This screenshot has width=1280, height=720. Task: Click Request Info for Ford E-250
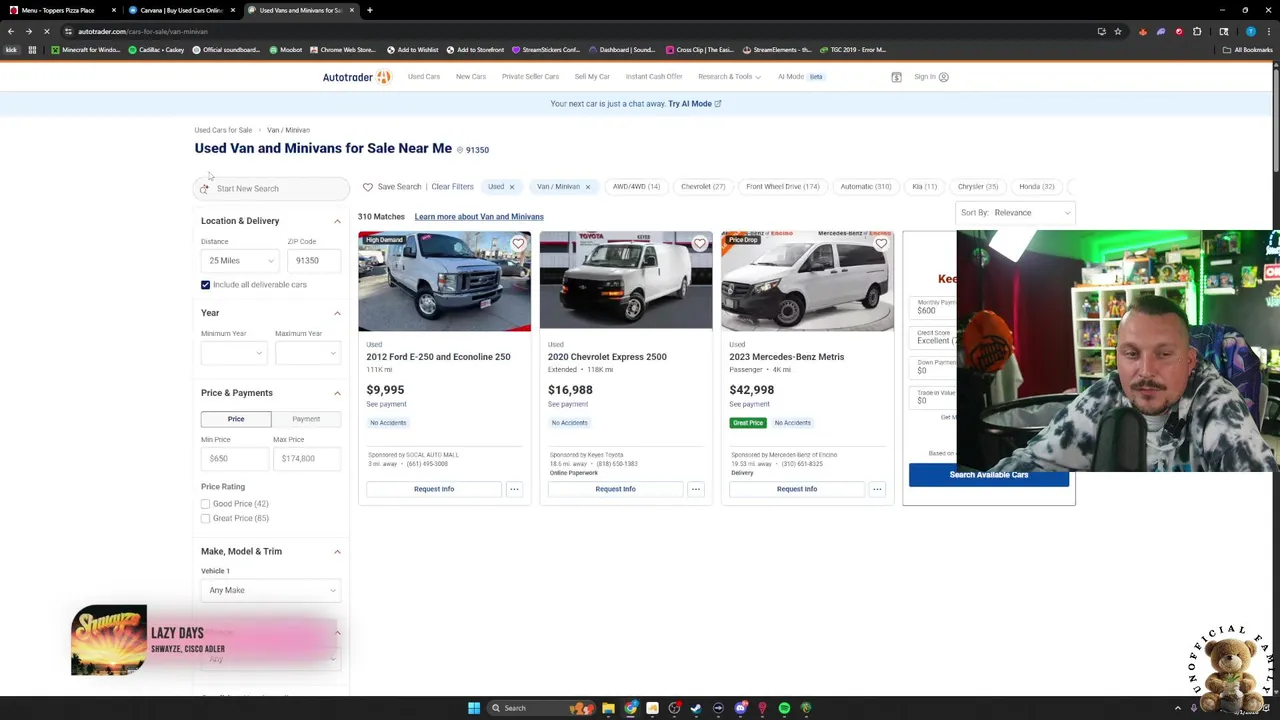pos(434,489)
